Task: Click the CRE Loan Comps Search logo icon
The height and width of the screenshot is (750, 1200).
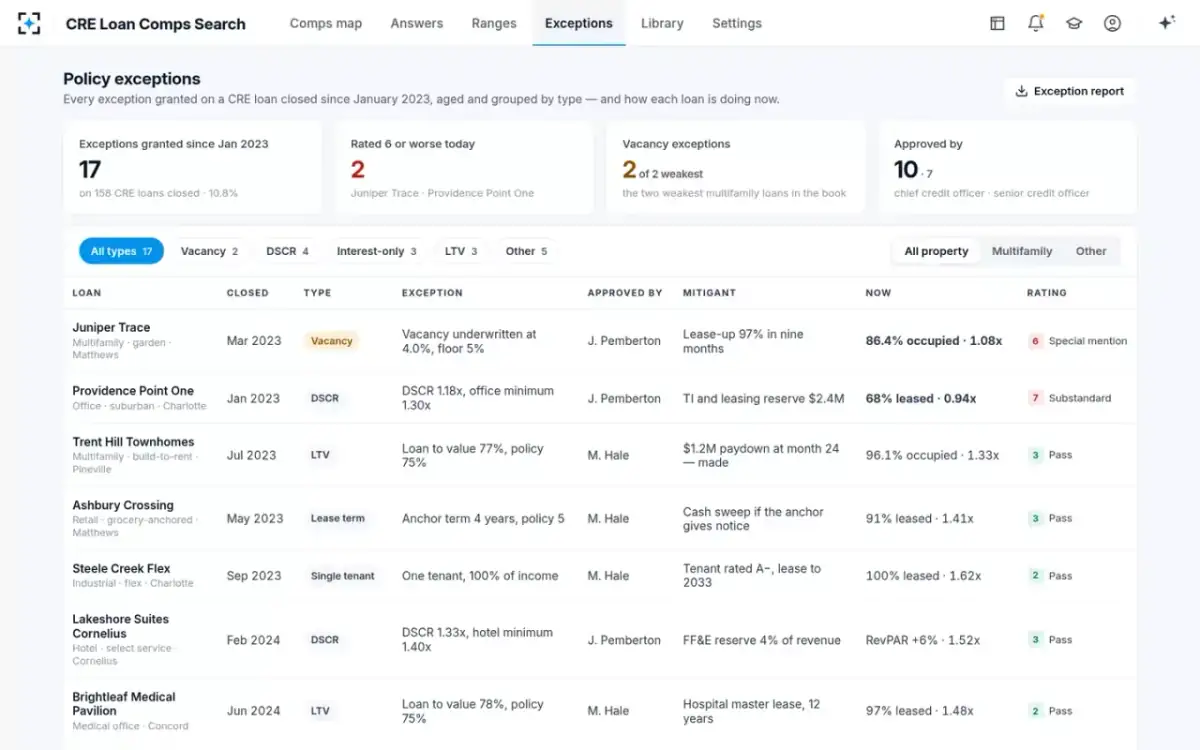Action: coord(29,23)
